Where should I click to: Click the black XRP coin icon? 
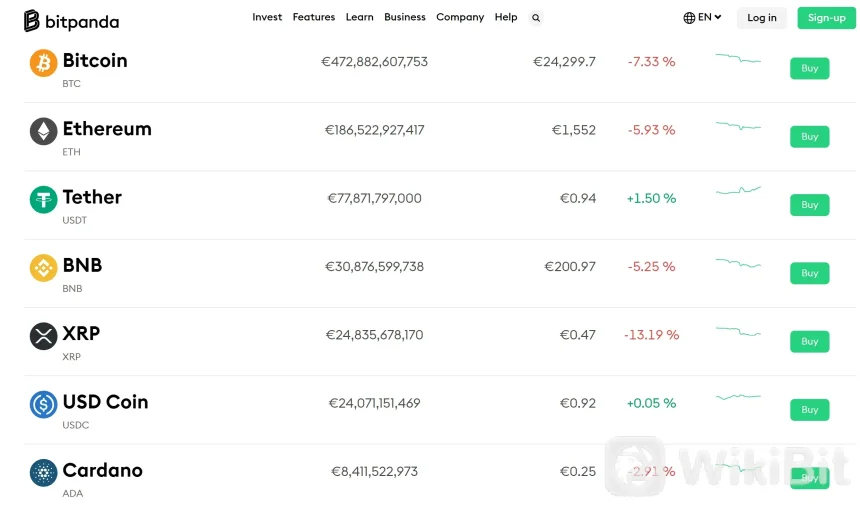click(43, 336)
